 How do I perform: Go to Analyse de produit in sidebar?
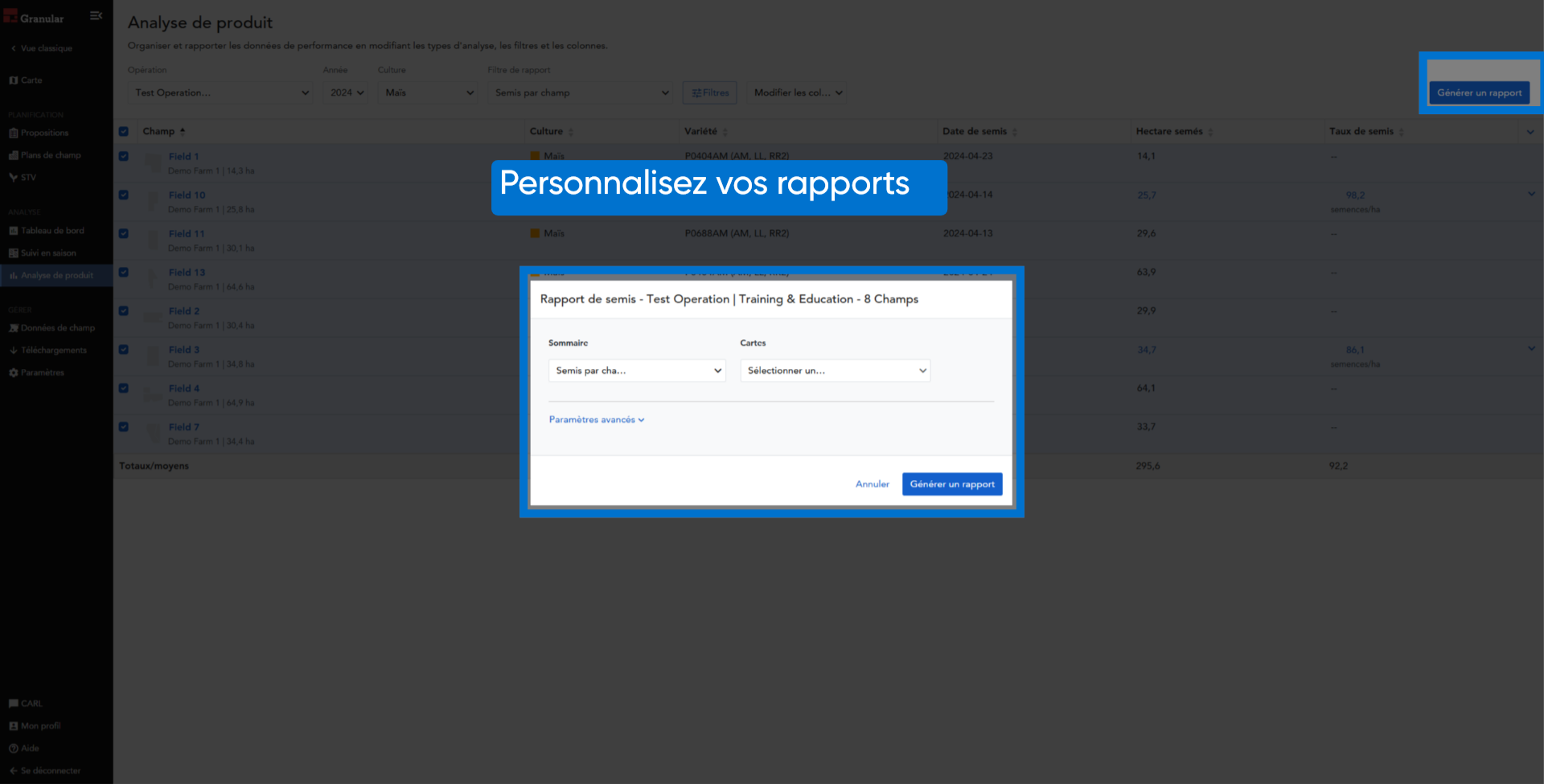point(56,276)
